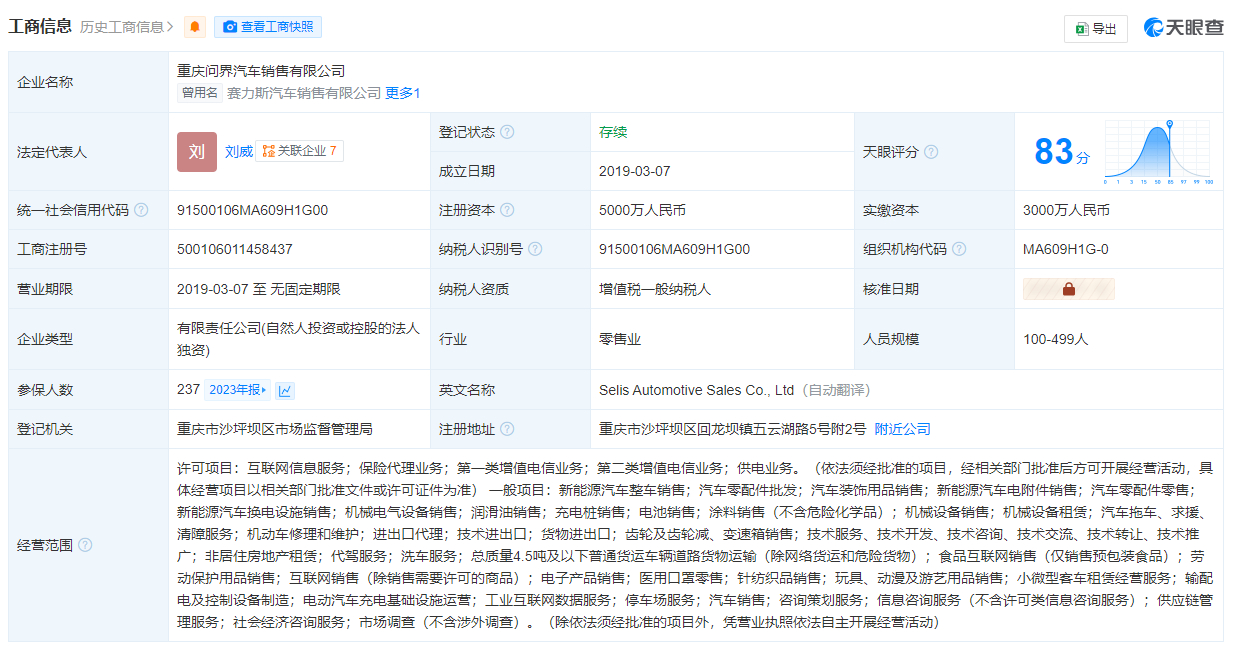The width and height of the screenshot is (1237, 650).
Task: Click the question mark beside 登记状态
Action: pos(507,132)
